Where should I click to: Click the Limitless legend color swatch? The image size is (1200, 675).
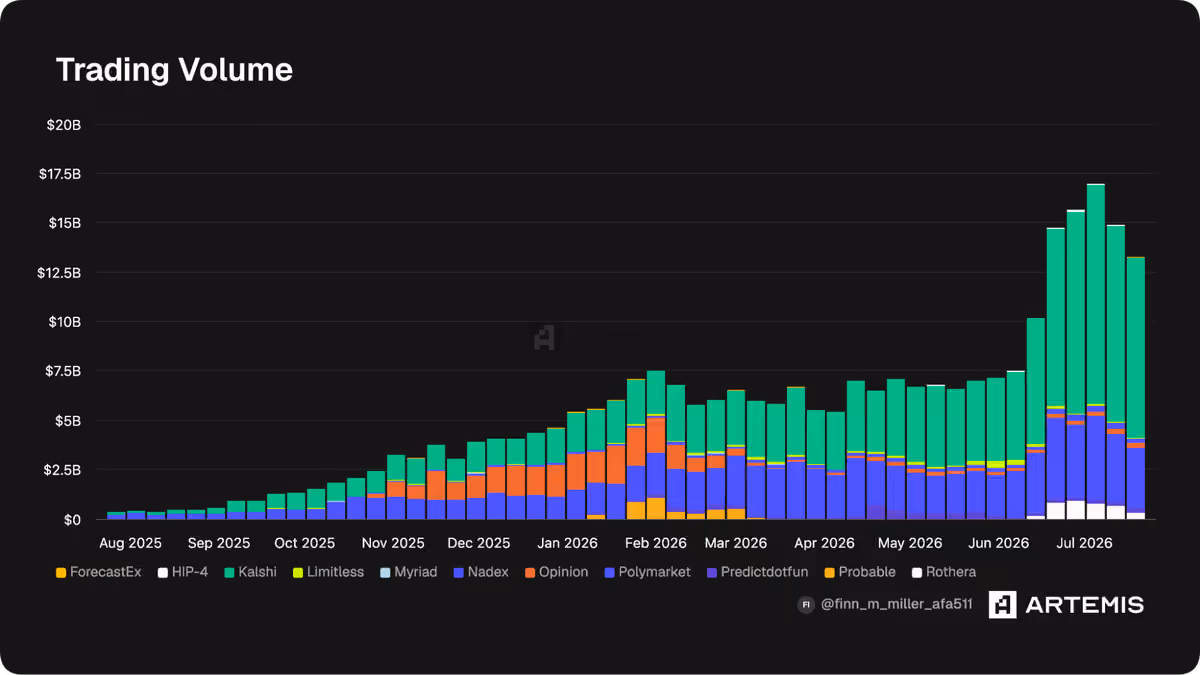tap(297, 573)
